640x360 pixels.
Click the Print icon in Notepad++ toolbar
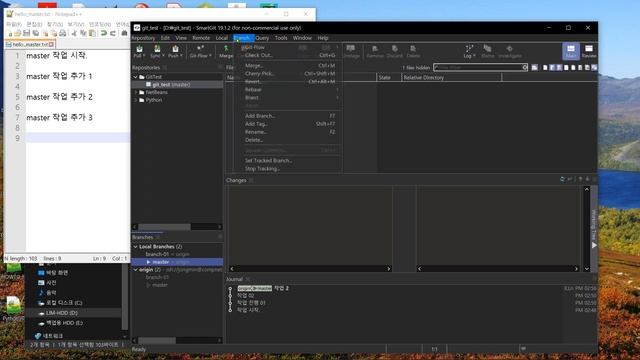62,33
